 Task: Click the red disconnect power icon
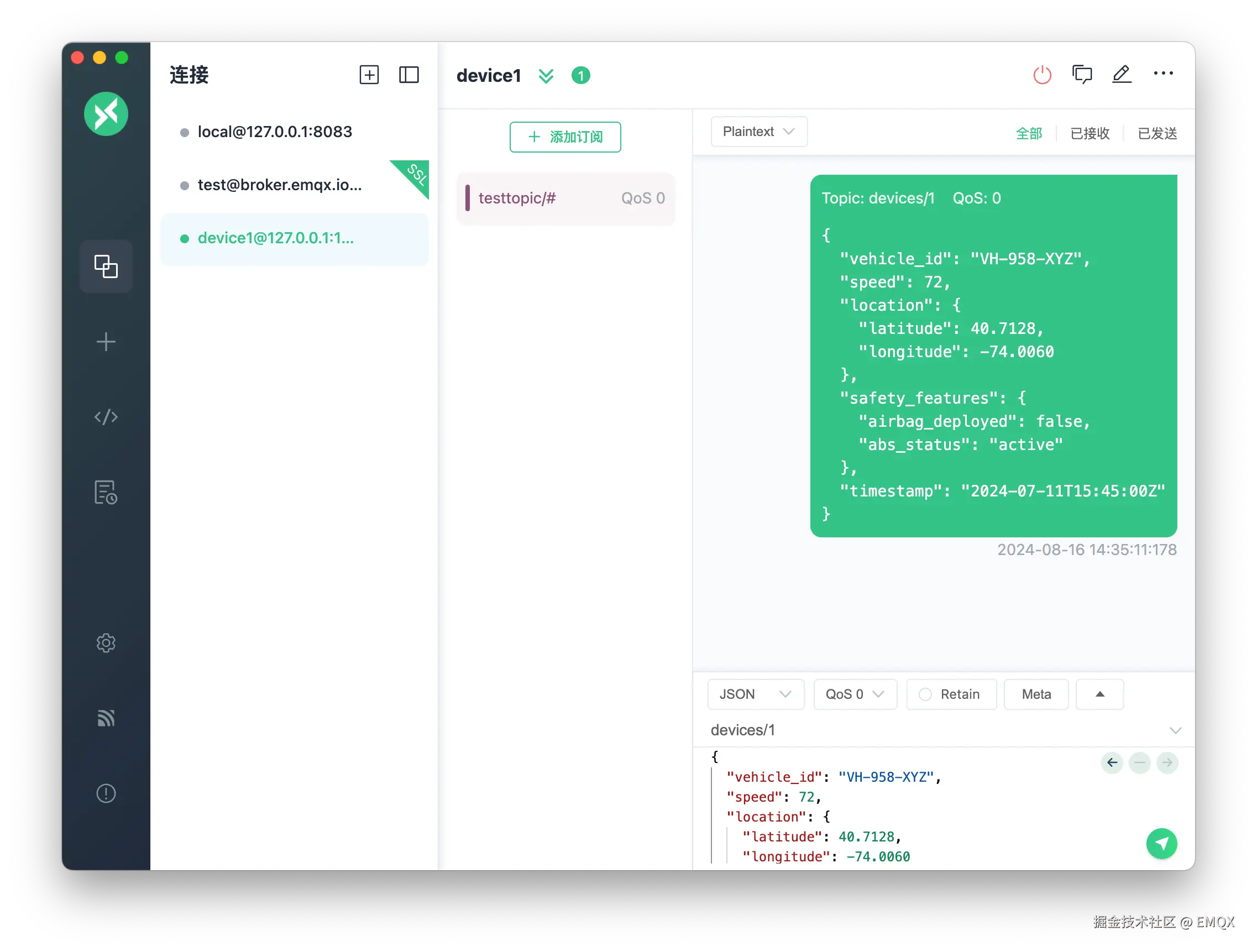pyautogui.click(x=1041, y=75)
